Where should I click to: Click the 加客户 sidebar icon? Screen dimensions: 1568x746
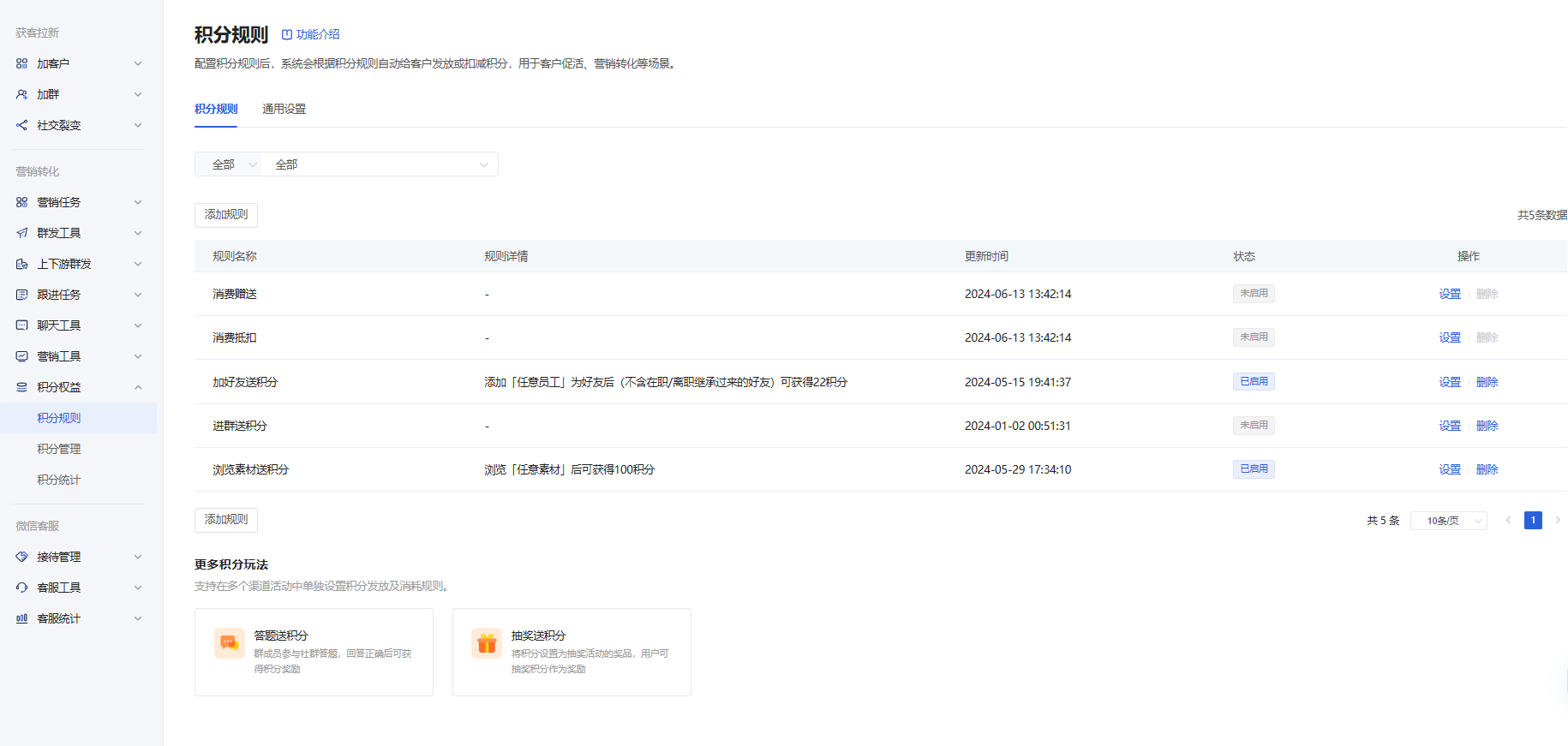point(21,63)
